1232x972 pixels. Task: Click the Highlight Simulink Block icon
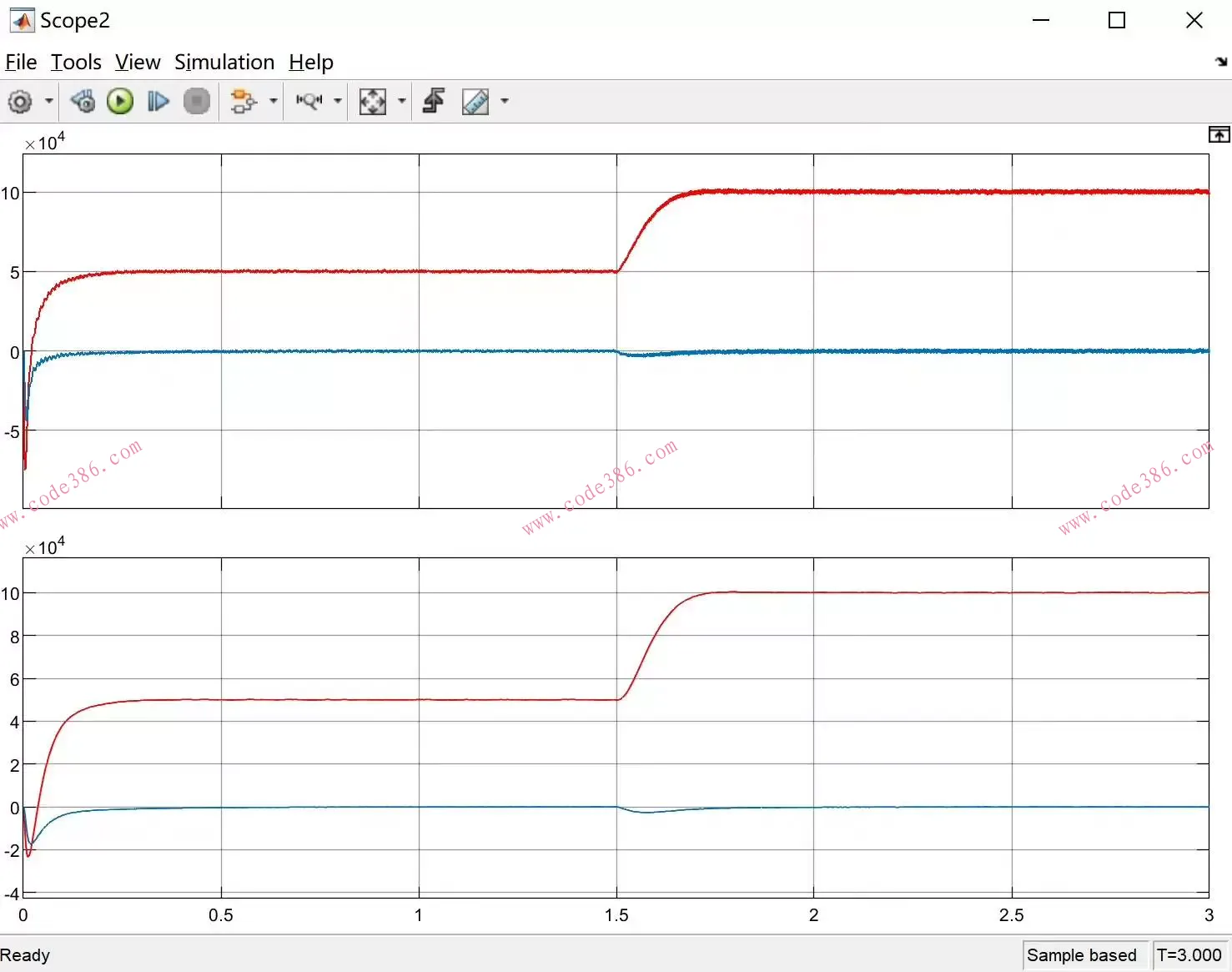(243, 102)
